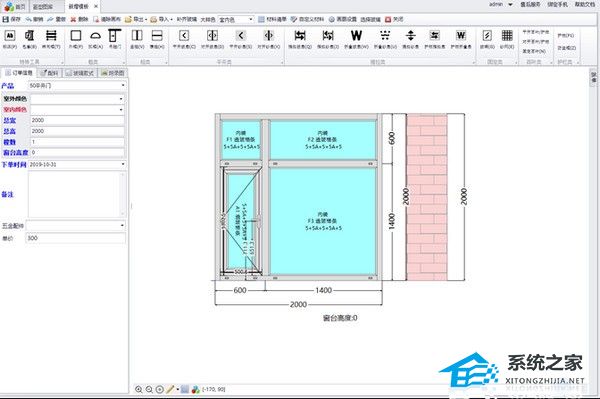The height and width of the screenshot is (399, 600).
Task: Click the red 关闭 close button in toolbar
Action: pos(394,19)
